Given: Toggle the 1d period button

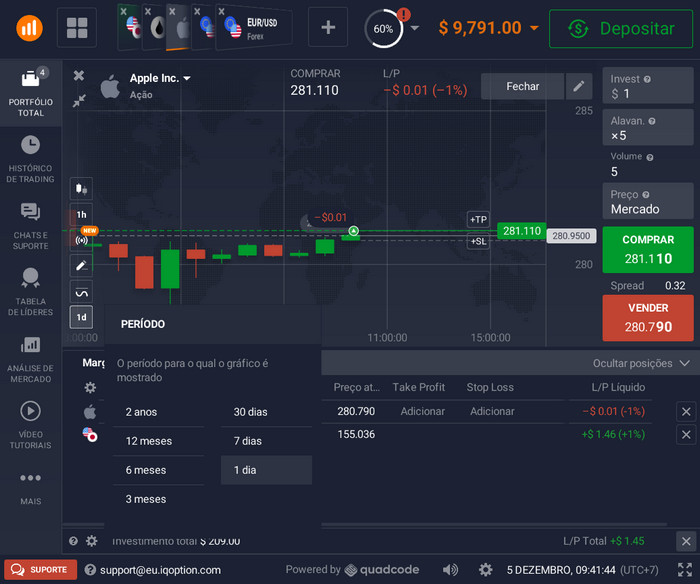Looking at the screenshot, I should point(81,317).
